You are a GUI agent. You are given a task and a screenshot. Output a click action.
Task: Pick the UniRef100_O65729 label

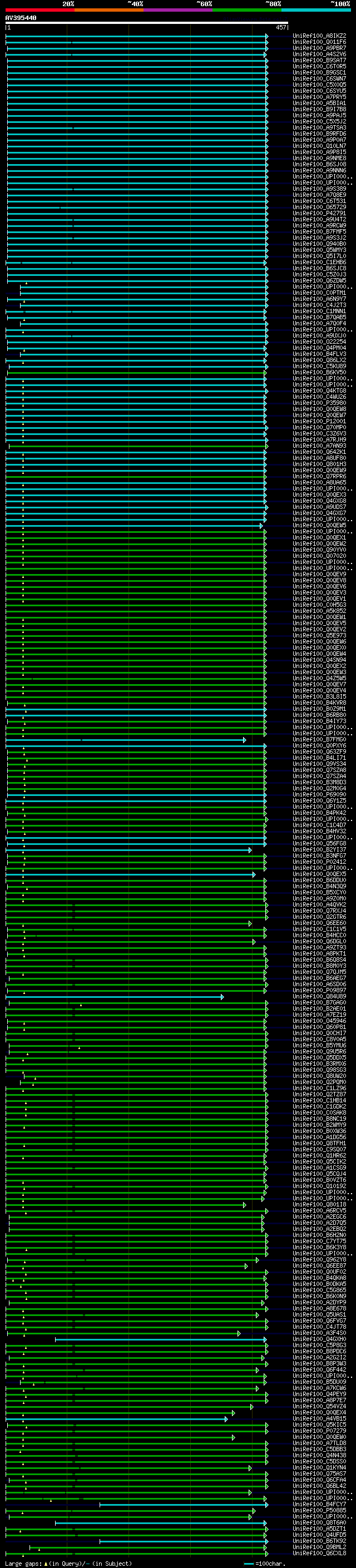[x=319, y=207]
